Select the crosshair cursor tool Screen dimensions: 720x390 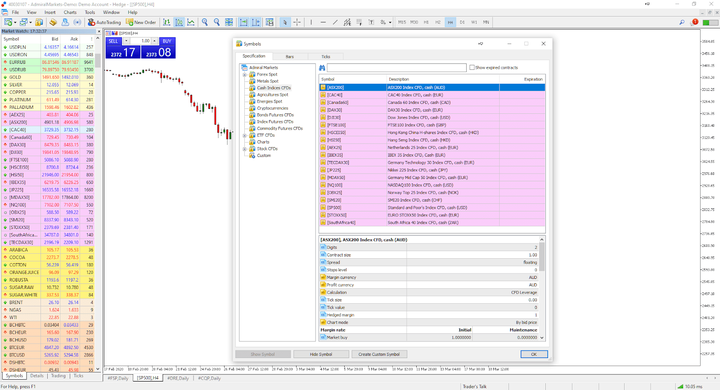coord(297,22)
